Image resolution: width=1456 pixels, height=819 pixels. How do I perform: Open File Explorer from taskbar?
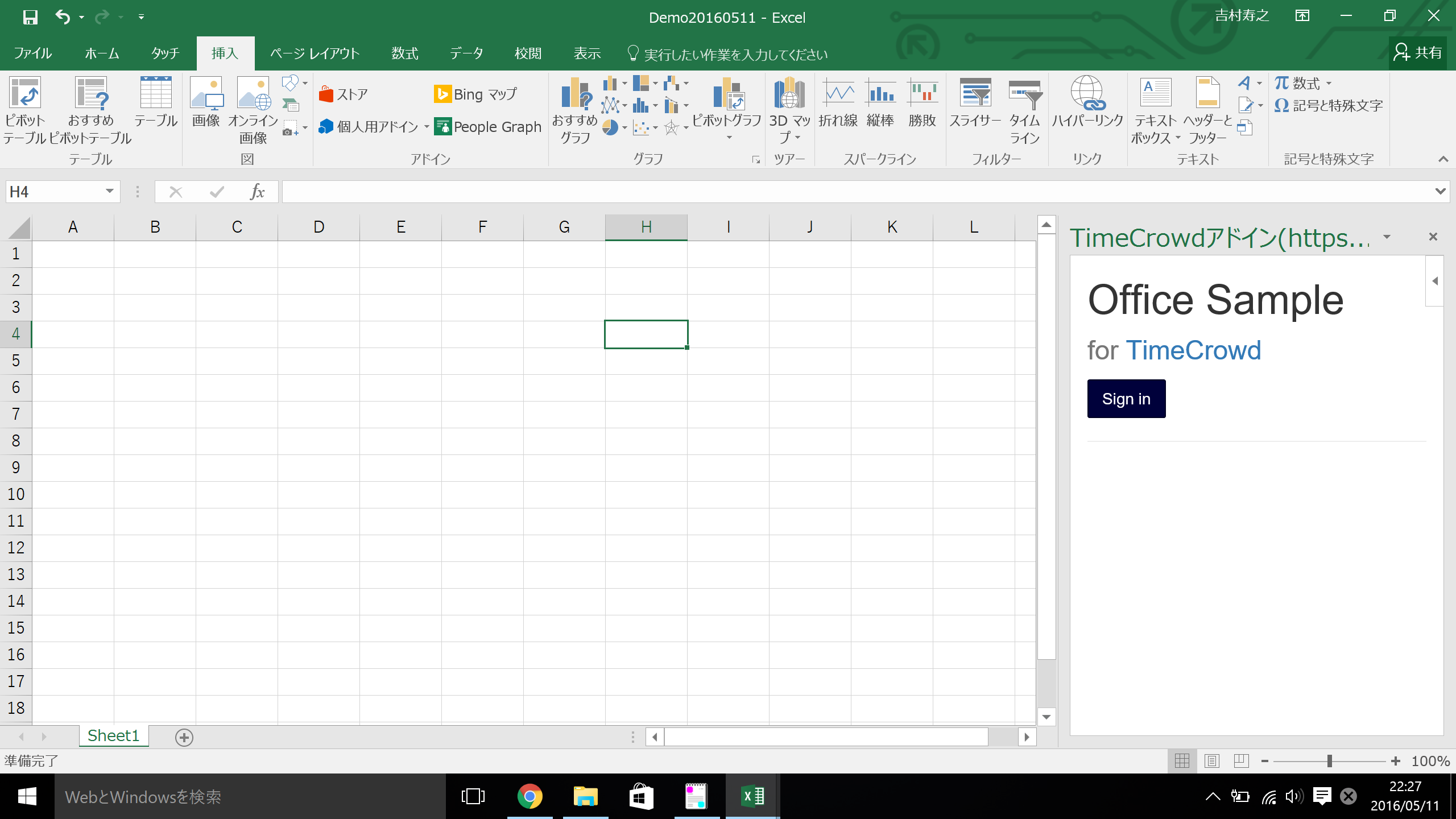(x=585, y=796)
